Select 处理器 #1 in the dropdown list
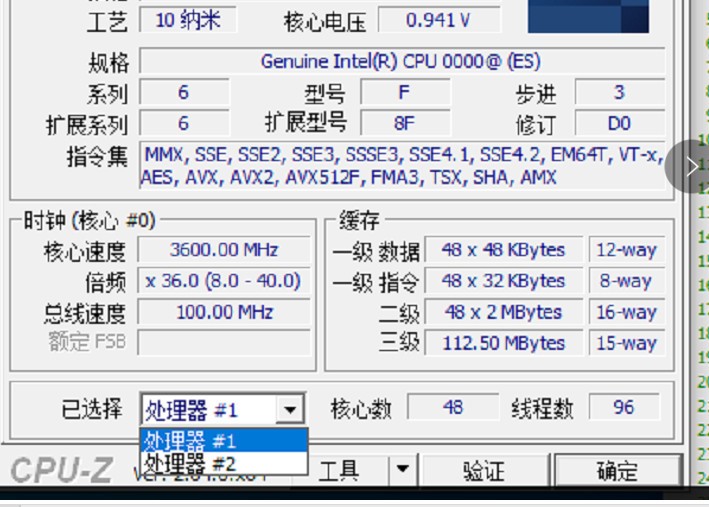Screen dimensions: 709x507 tap(224, 441)
